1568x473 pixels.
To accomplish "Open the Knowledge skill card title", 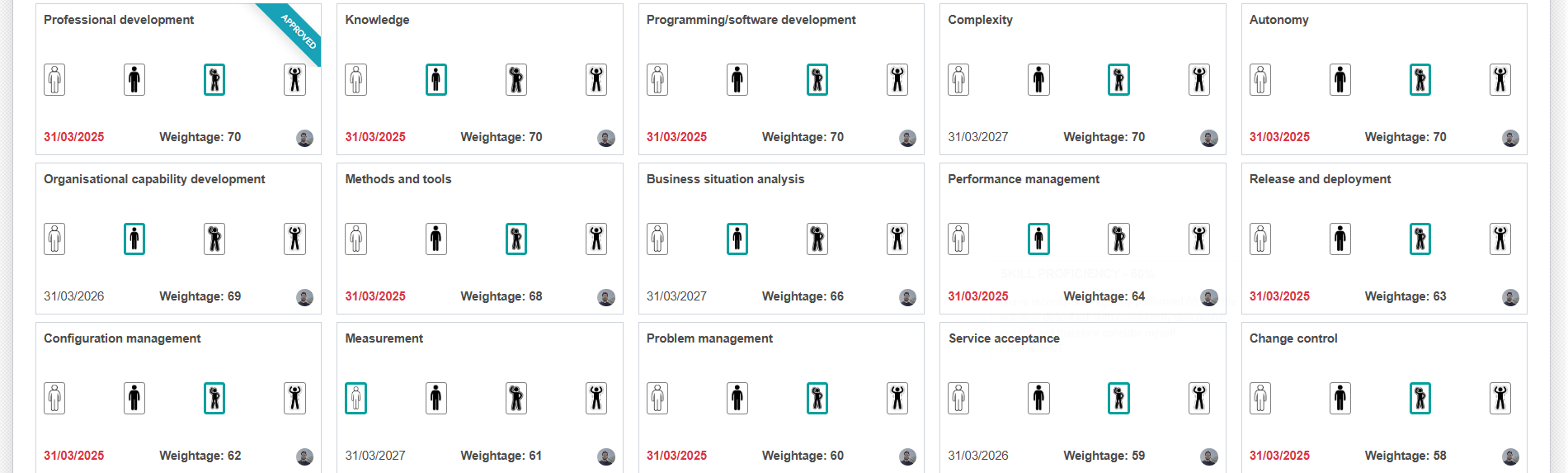I will [377, 20].
